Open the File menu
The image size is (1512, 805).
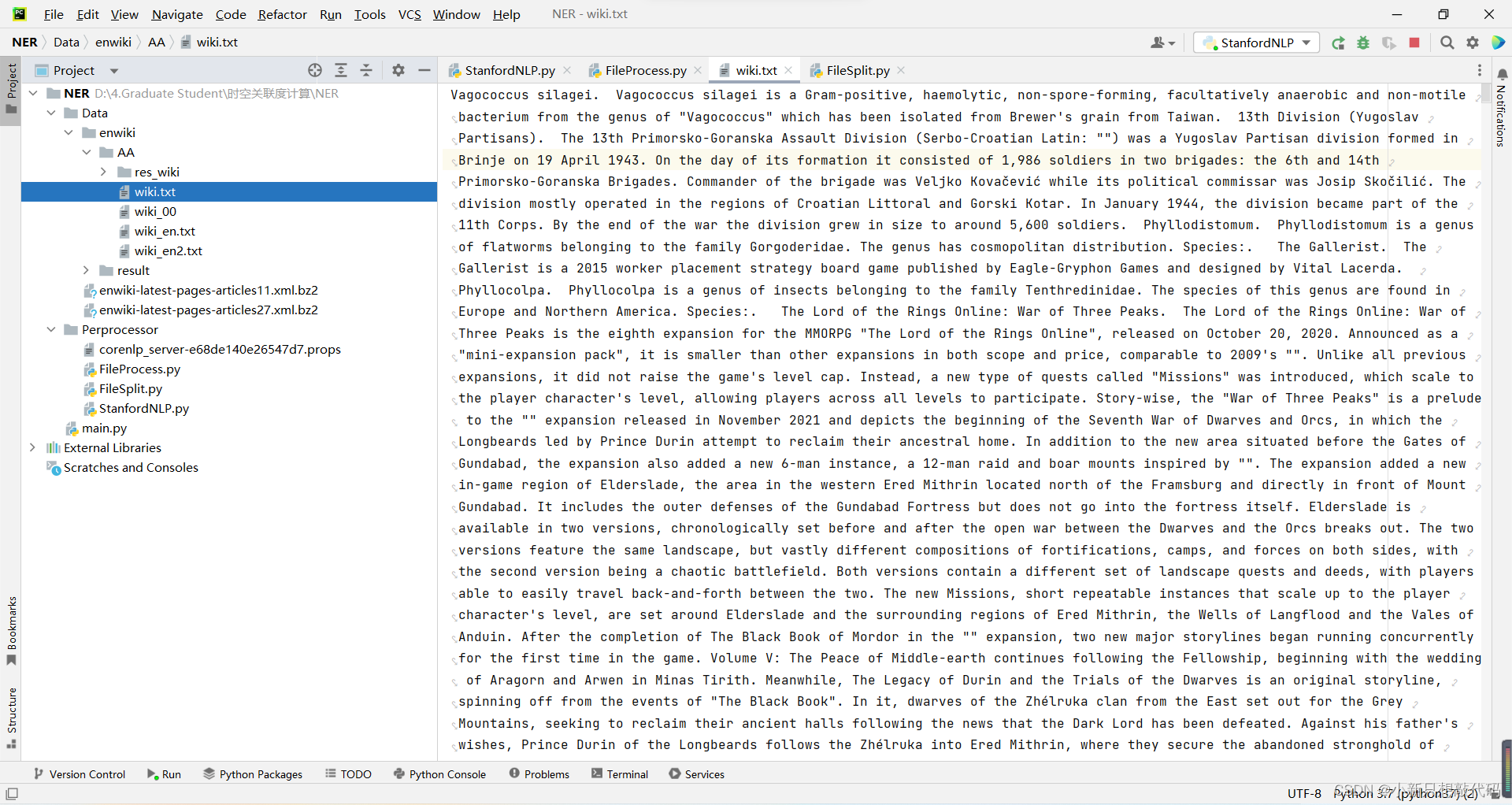54,14
